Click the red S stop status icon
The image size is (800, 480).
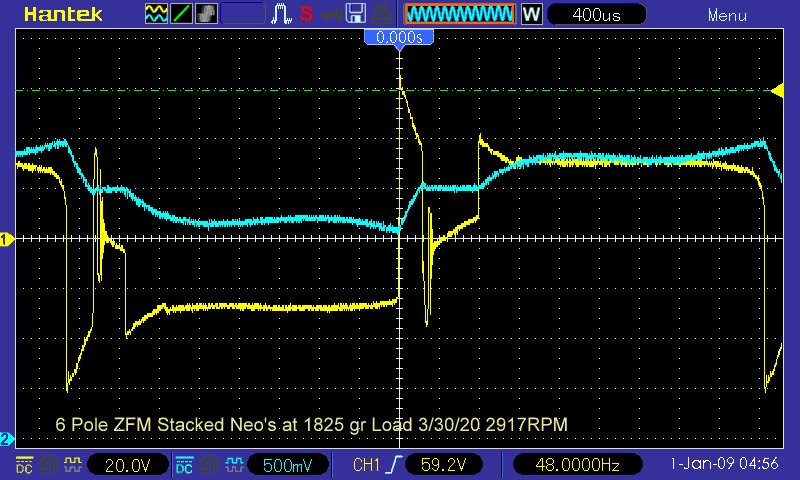306,14
